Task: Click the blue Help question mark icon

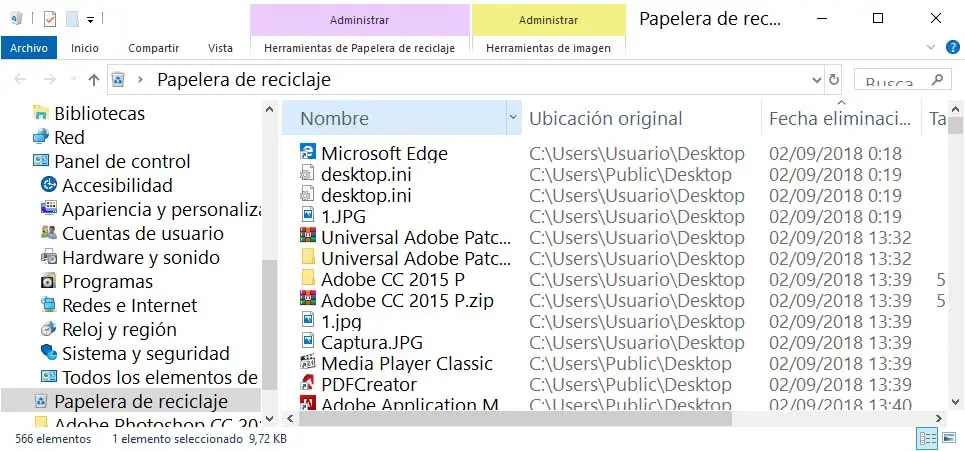Action: (x=952, y=47)
